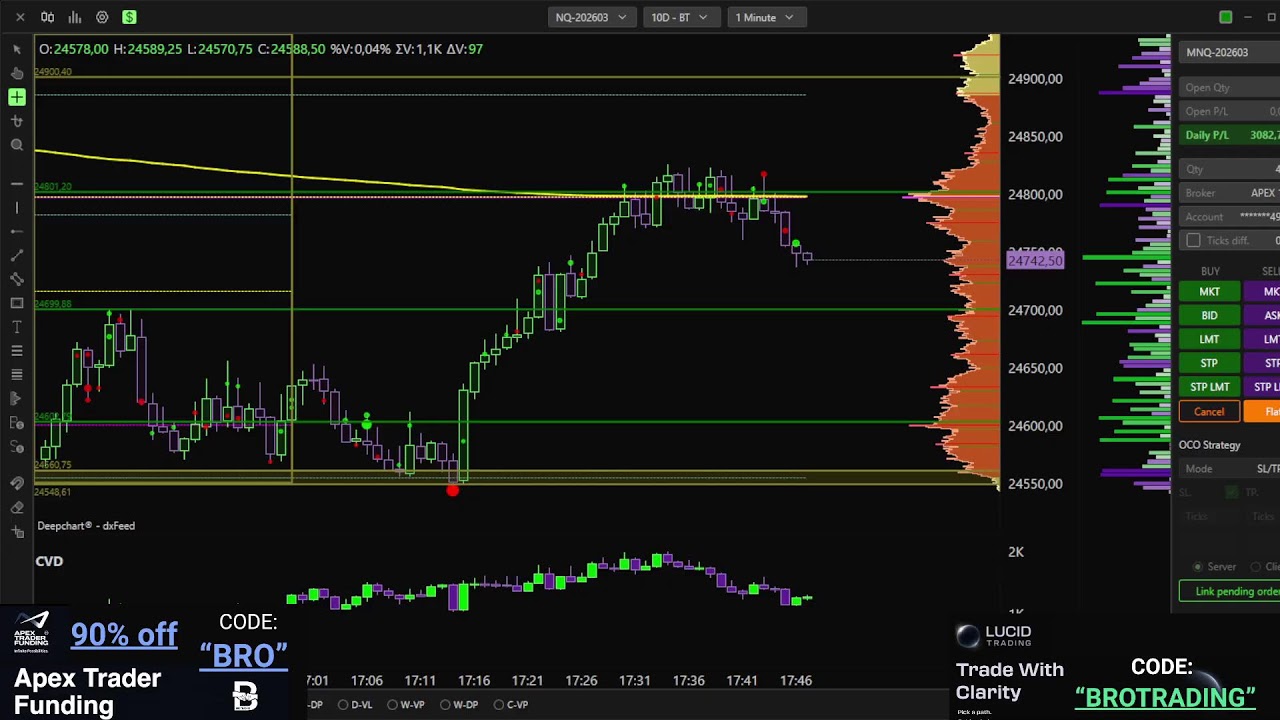Viewport: 1280px width, 720px height.
Task: Select the C-VP radio option
Action: coord(511,705)
